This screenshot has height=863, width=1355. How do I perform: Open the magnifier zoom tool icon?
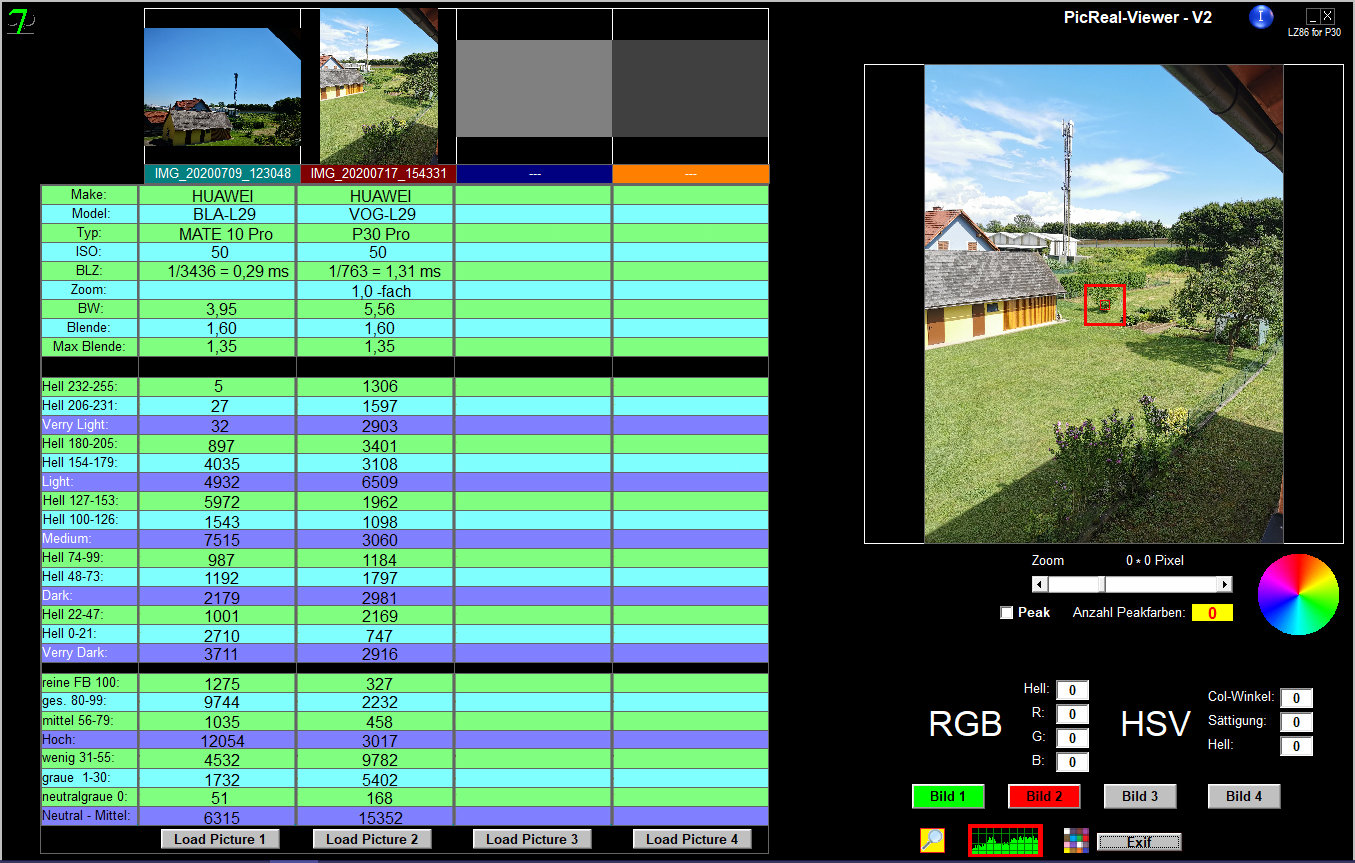tap(932, 841)
